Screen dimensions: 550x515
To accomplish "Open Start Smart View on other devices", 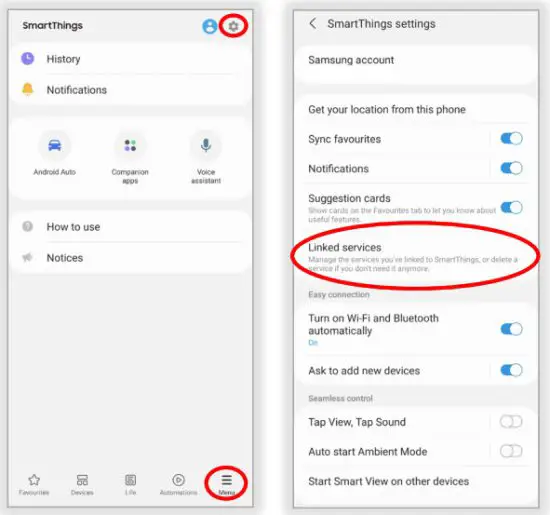I will point(416,481).
